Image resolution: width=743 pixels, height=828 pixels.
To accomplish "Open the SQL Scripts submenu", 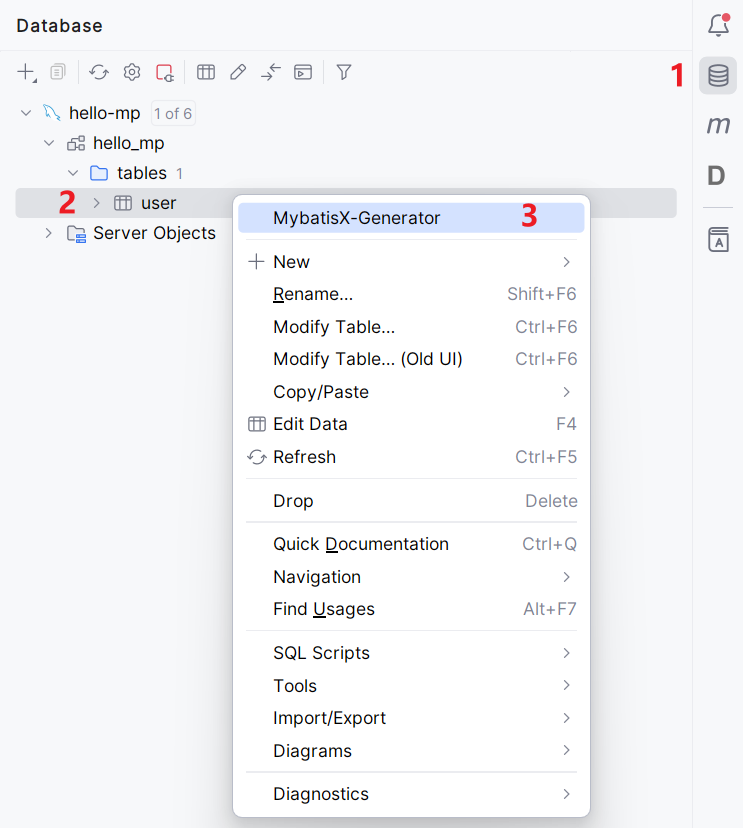I will [x=321, y=653].
